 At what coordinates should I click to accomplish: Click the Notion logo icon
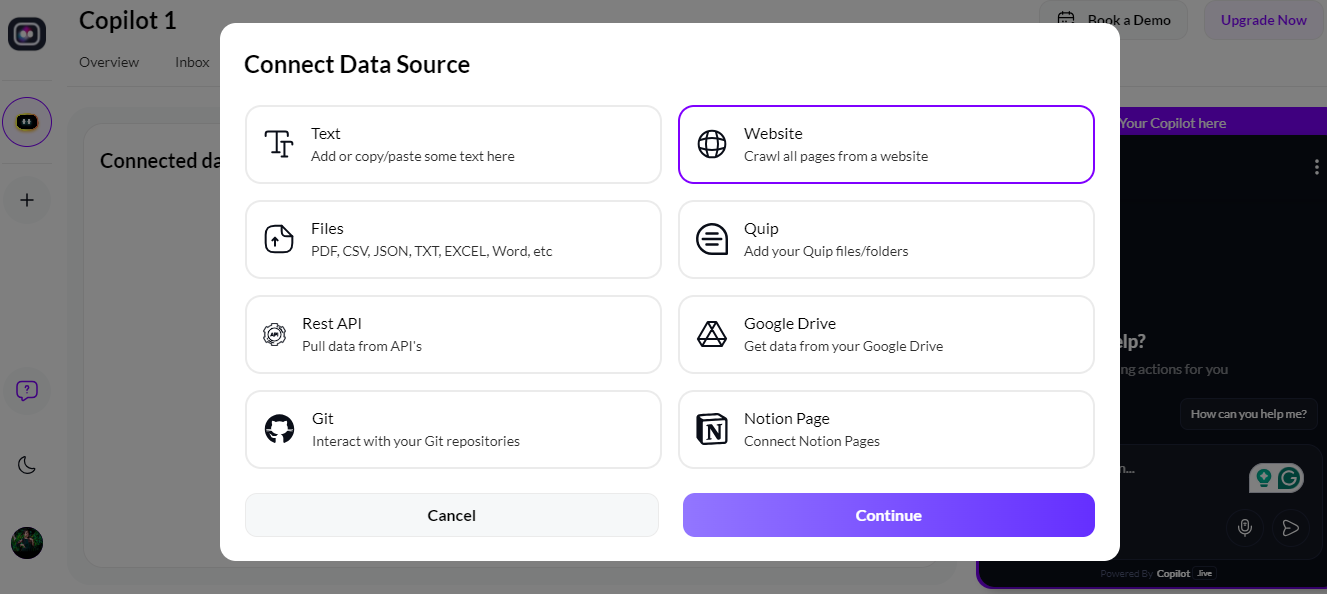click(x=712, y=429)
